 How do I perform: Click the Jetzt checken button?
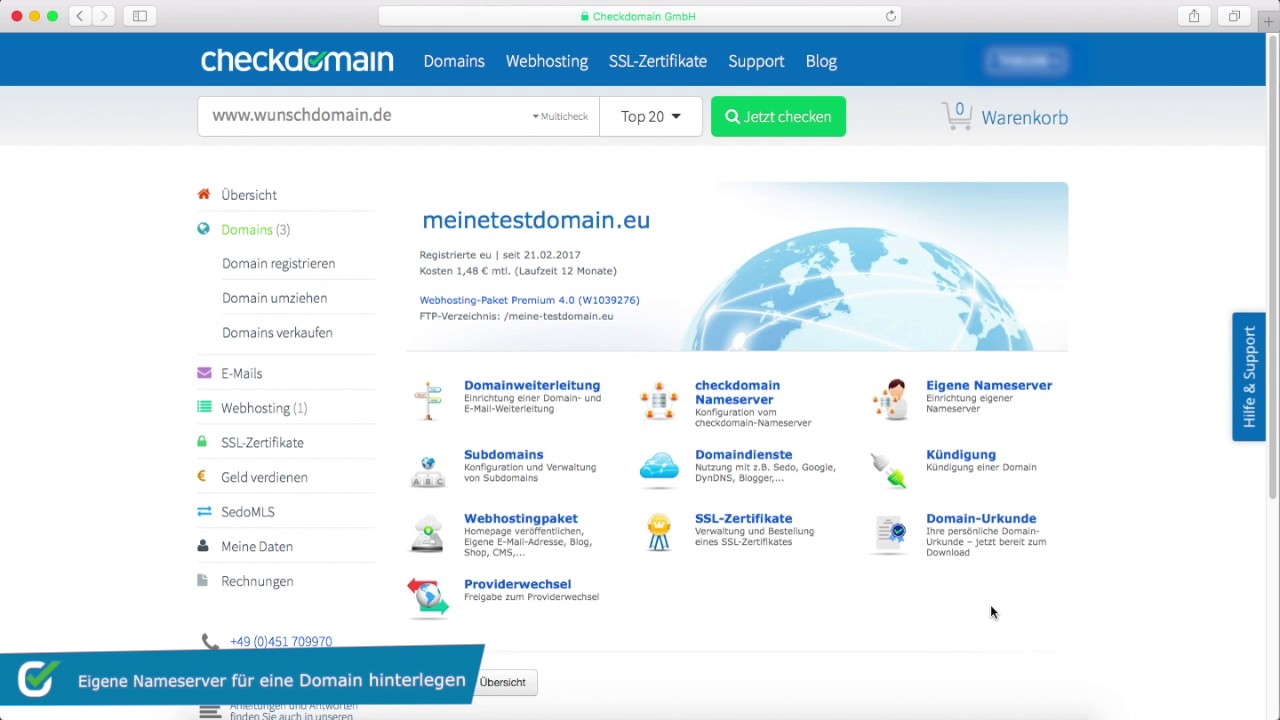[x=778, y=116]
